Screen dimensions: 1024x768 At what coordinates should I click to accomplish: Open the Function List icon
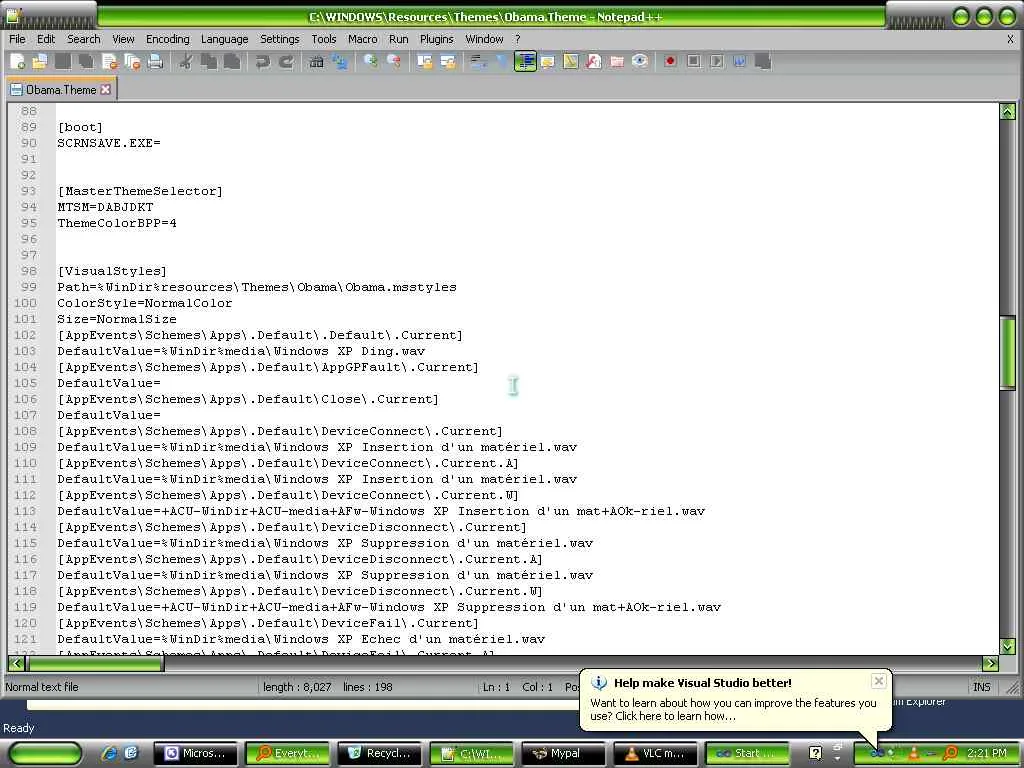[593, 61]
